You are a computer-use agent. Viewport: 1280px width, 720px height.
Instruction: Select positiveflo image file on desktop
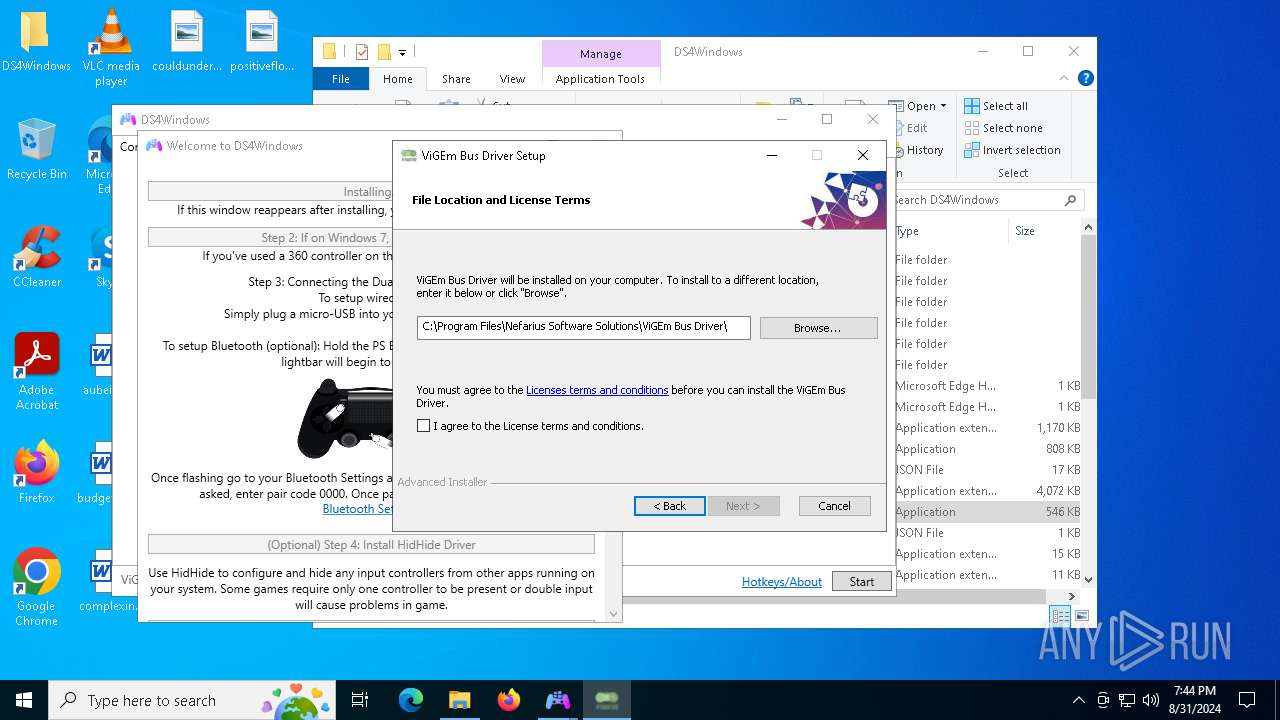[262, 42]
